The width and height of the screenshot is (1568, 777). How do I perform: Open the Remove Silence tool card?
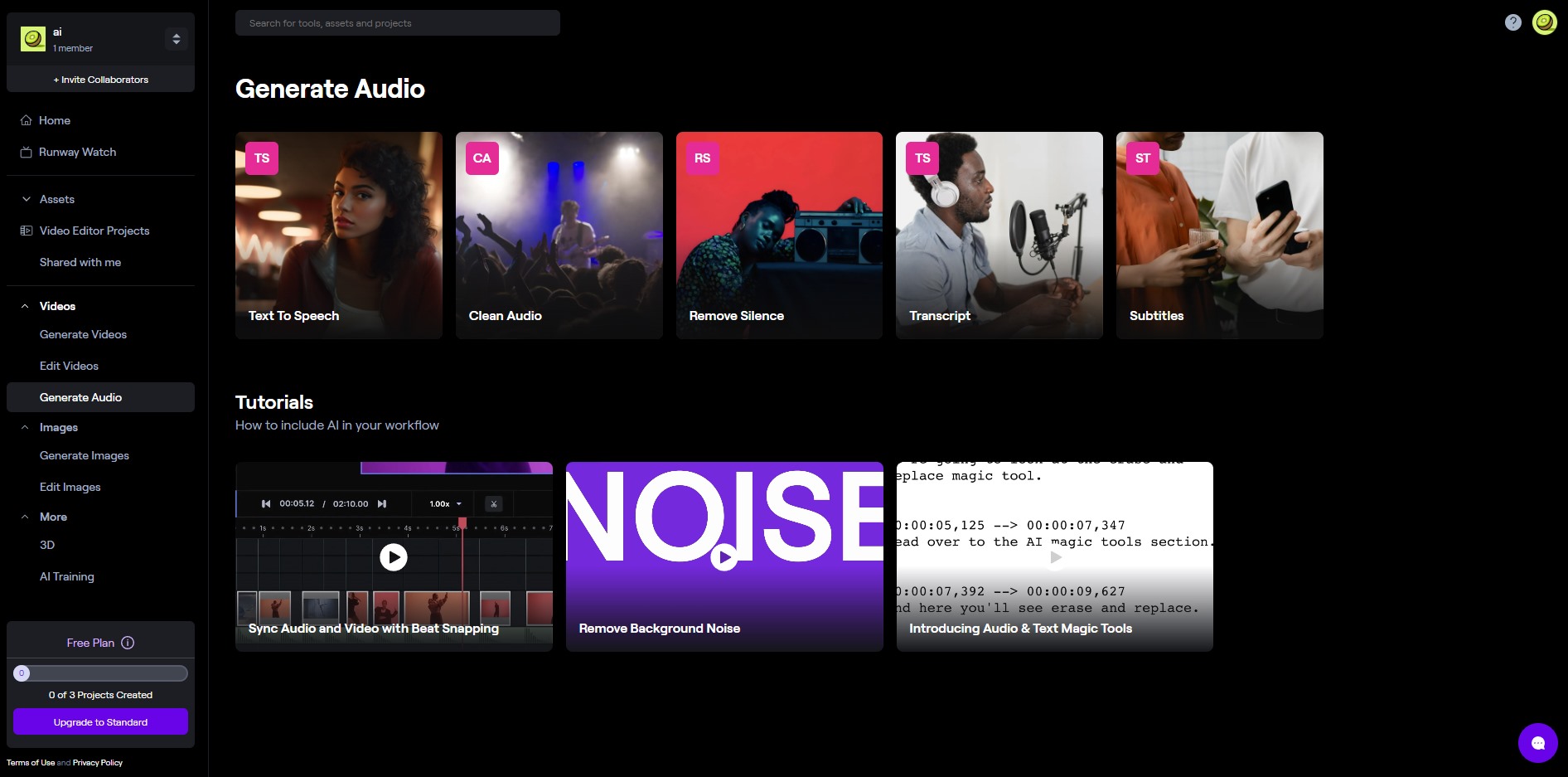pos(779,236)
